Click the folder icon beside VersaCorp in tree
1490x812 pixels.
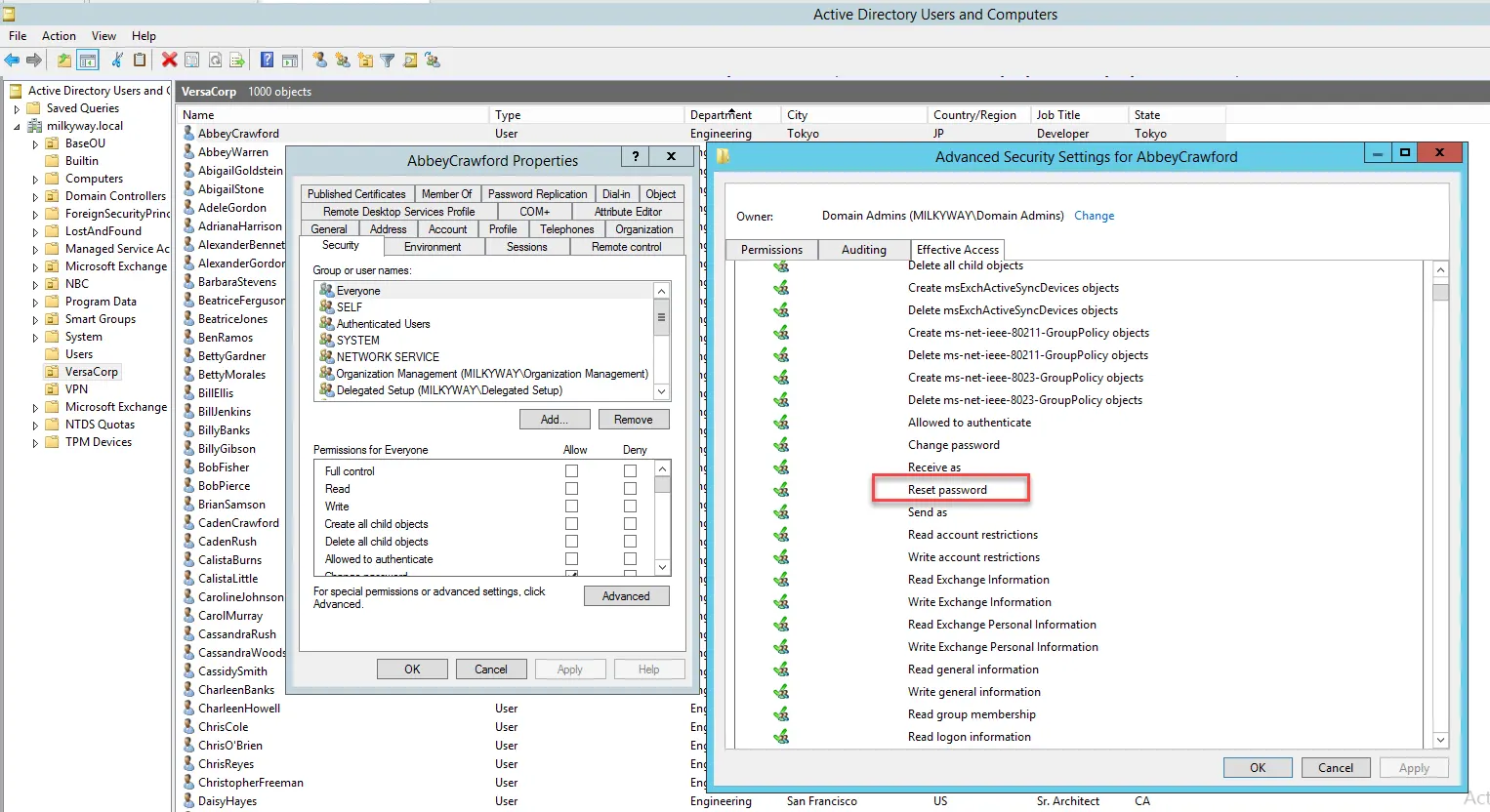pyautogui.click(x=52, y=372)
